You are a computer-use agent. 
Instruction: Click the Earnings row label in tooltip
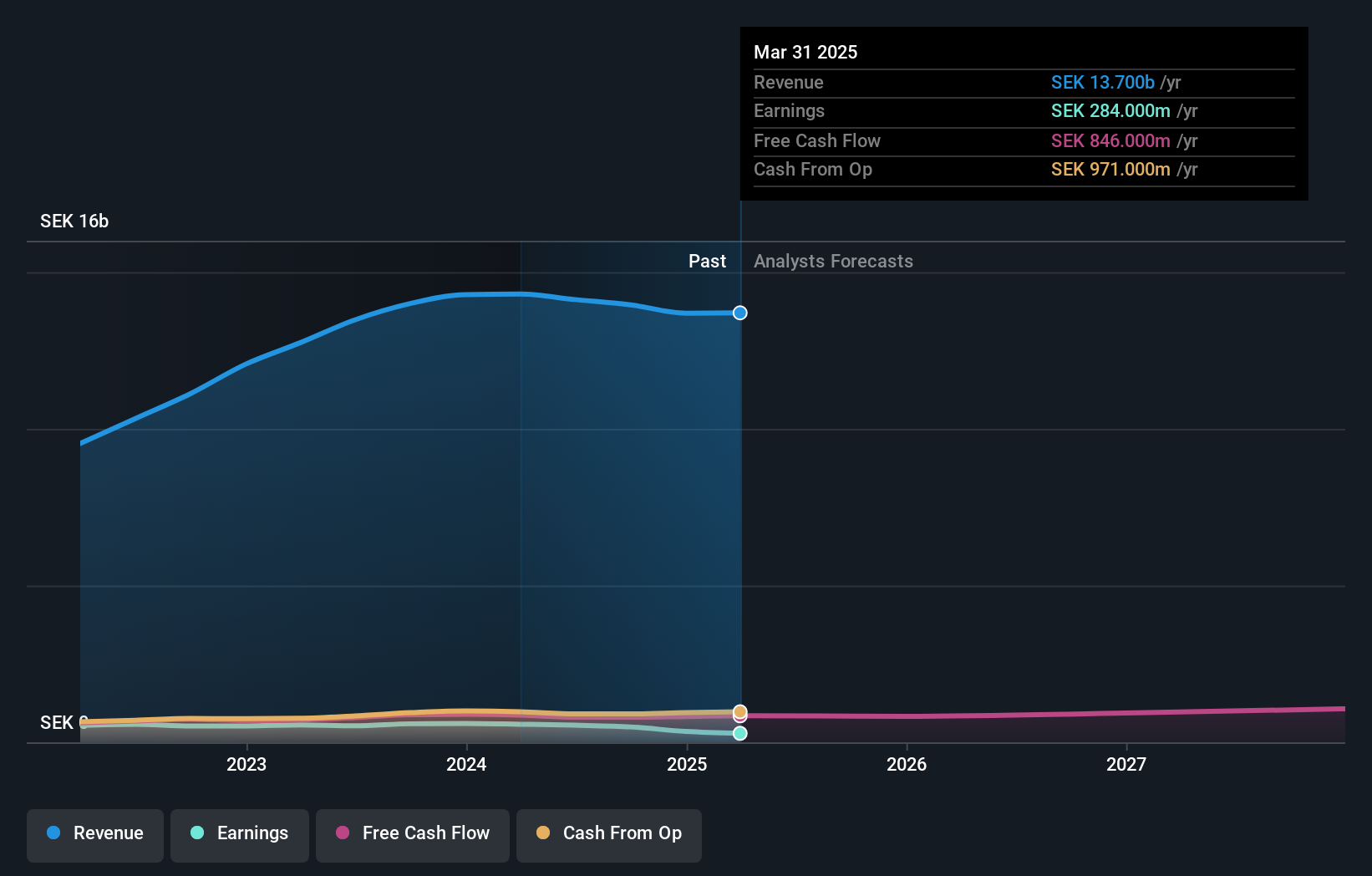click(x=789, y=110)
